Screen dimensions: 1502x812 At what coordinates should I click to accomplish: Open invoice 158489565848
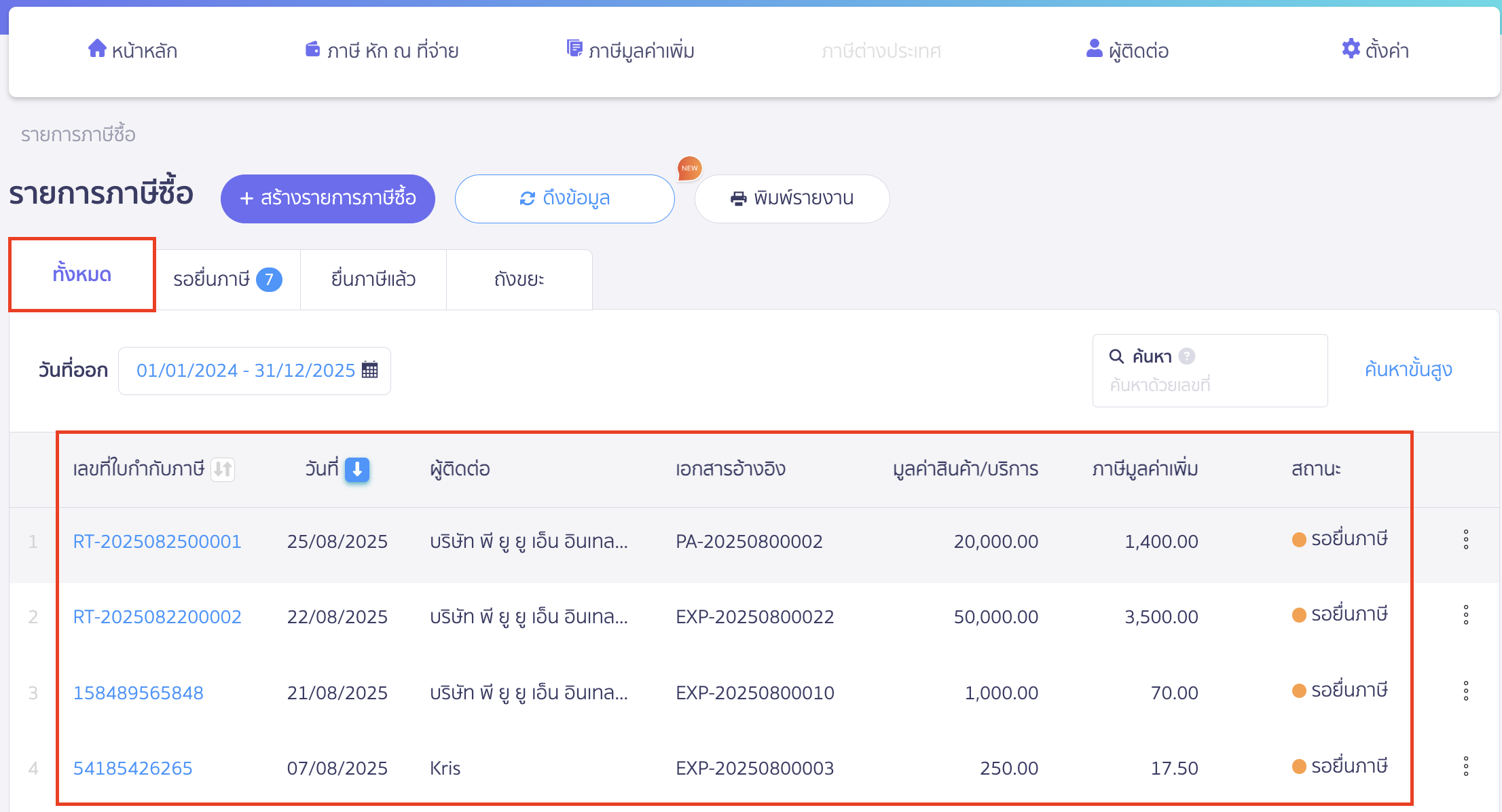[138, 693]
